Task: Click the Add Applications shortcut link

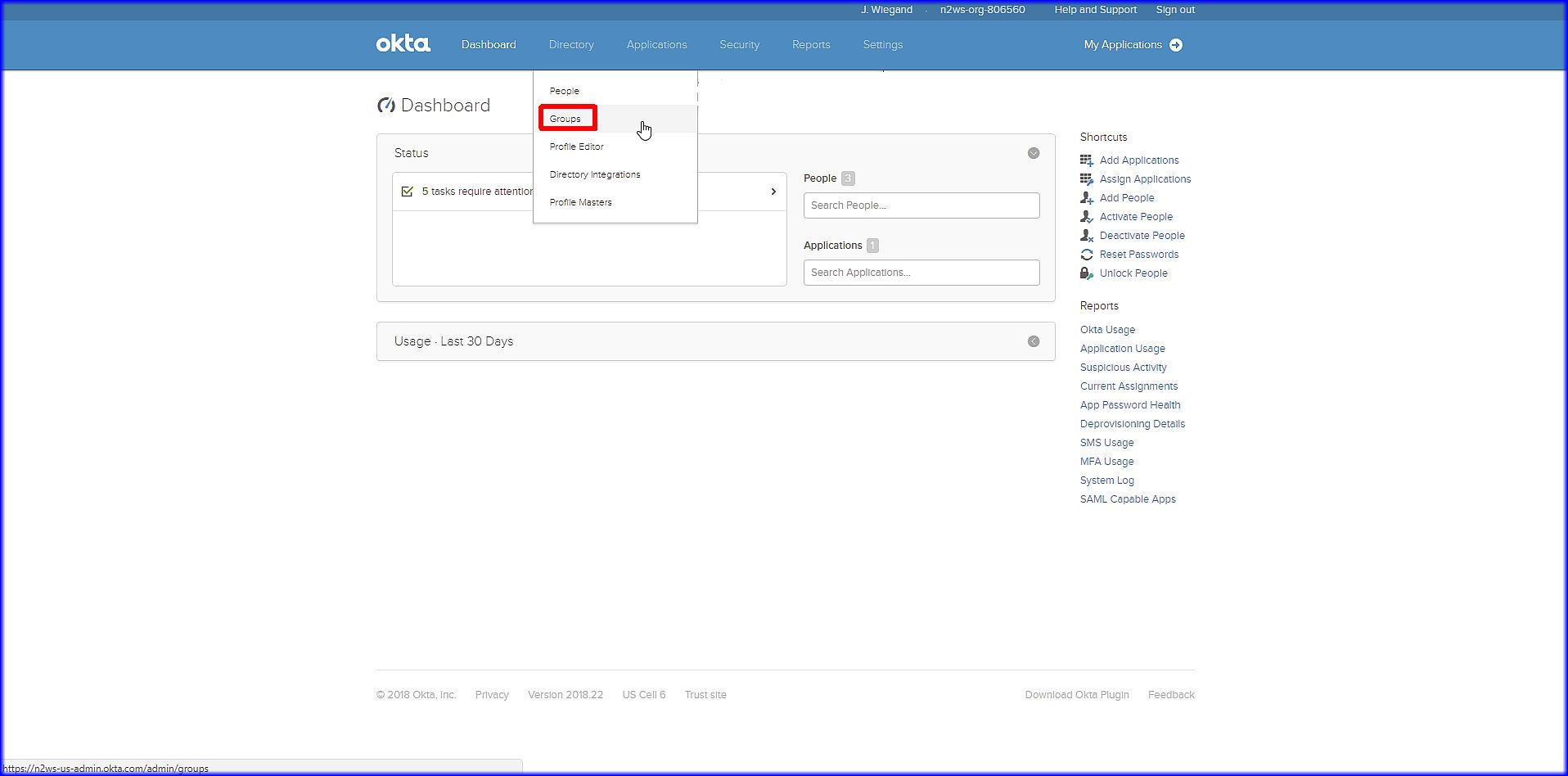Action: pos(1139,160)
